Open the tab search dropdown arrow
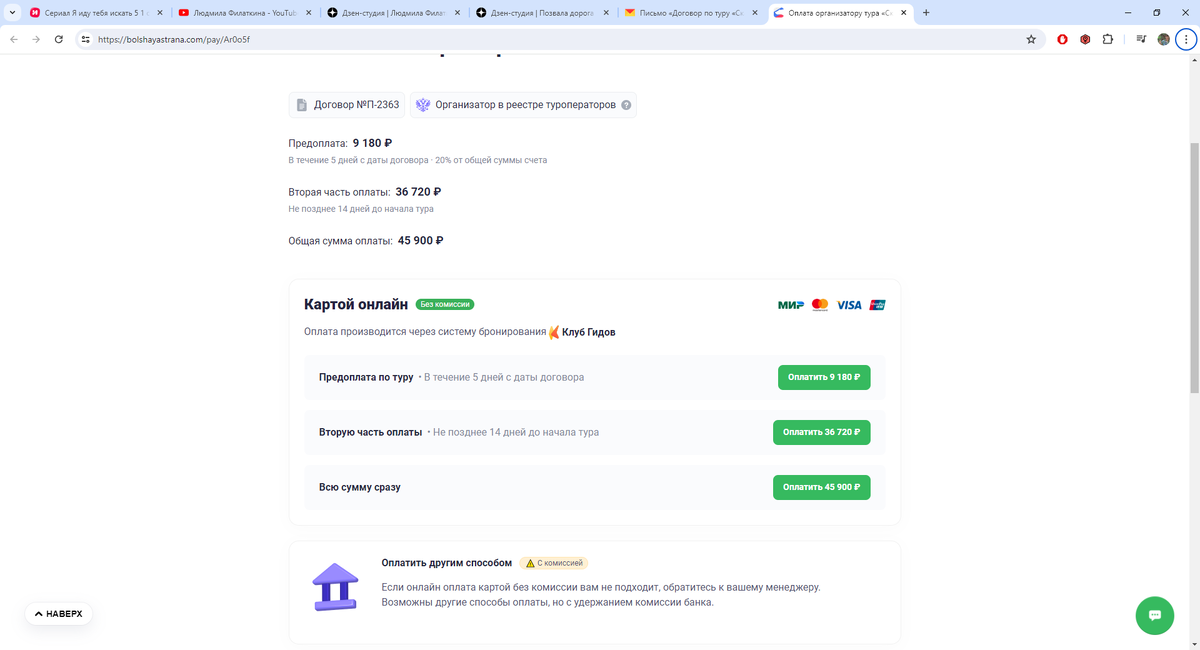This screenshot has width=1200, height=650. [10, 13]
